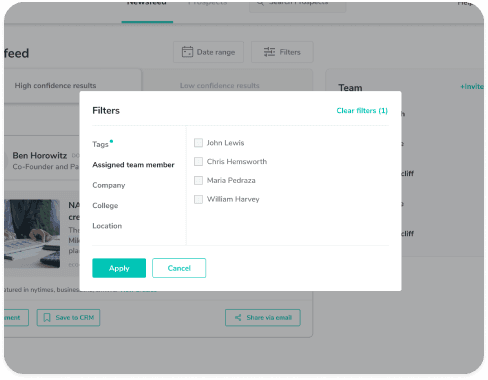Open the article thumbnail image
The image size is (488, 380).
[x=32, y=233]
